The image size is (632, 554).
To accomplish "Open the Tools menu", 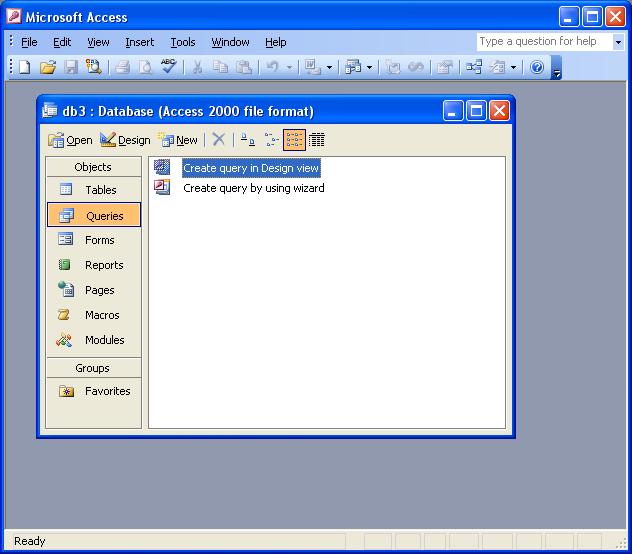I will [x=183, y=42].
